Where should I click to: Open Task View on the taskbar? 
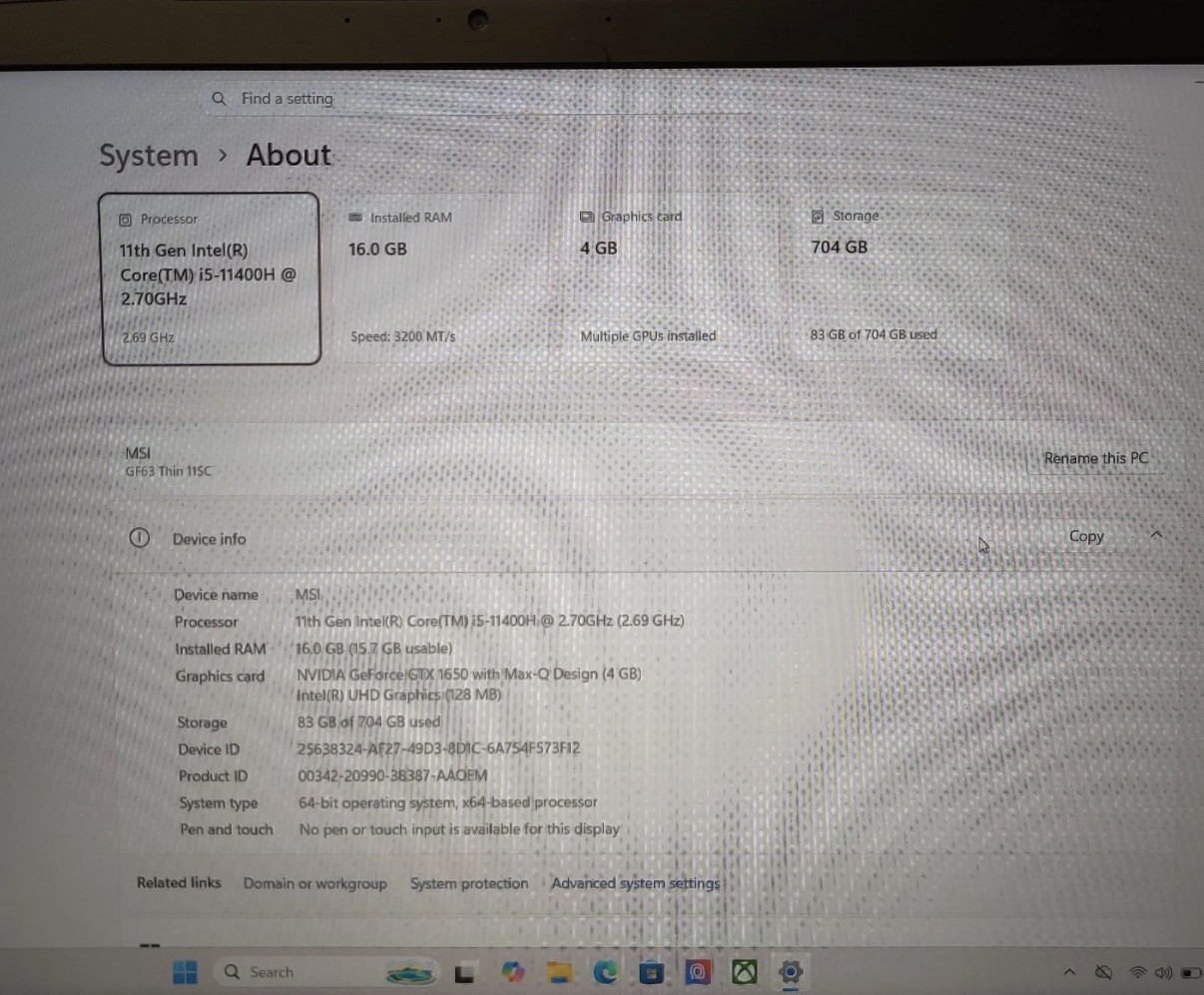pos(465,973)
